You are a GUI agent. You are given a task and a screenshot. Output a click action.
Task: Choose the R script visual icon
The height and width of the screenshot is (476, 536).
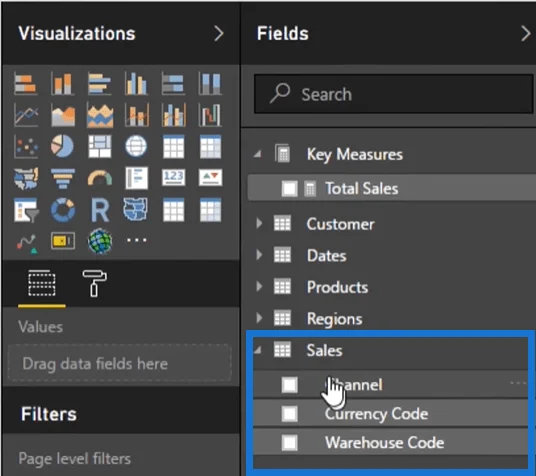pyautogui.click(x=100, y=210)
